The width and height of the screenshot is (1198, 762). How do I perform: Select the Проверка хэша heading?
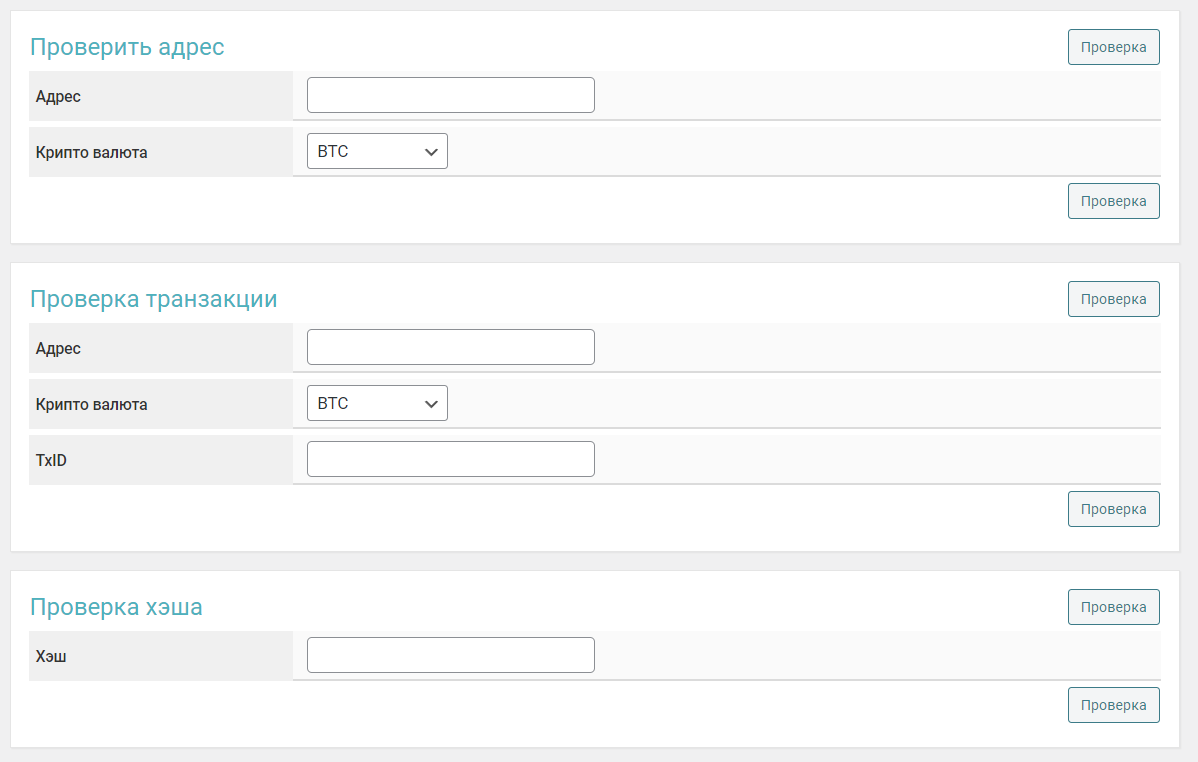click(116, 607)
